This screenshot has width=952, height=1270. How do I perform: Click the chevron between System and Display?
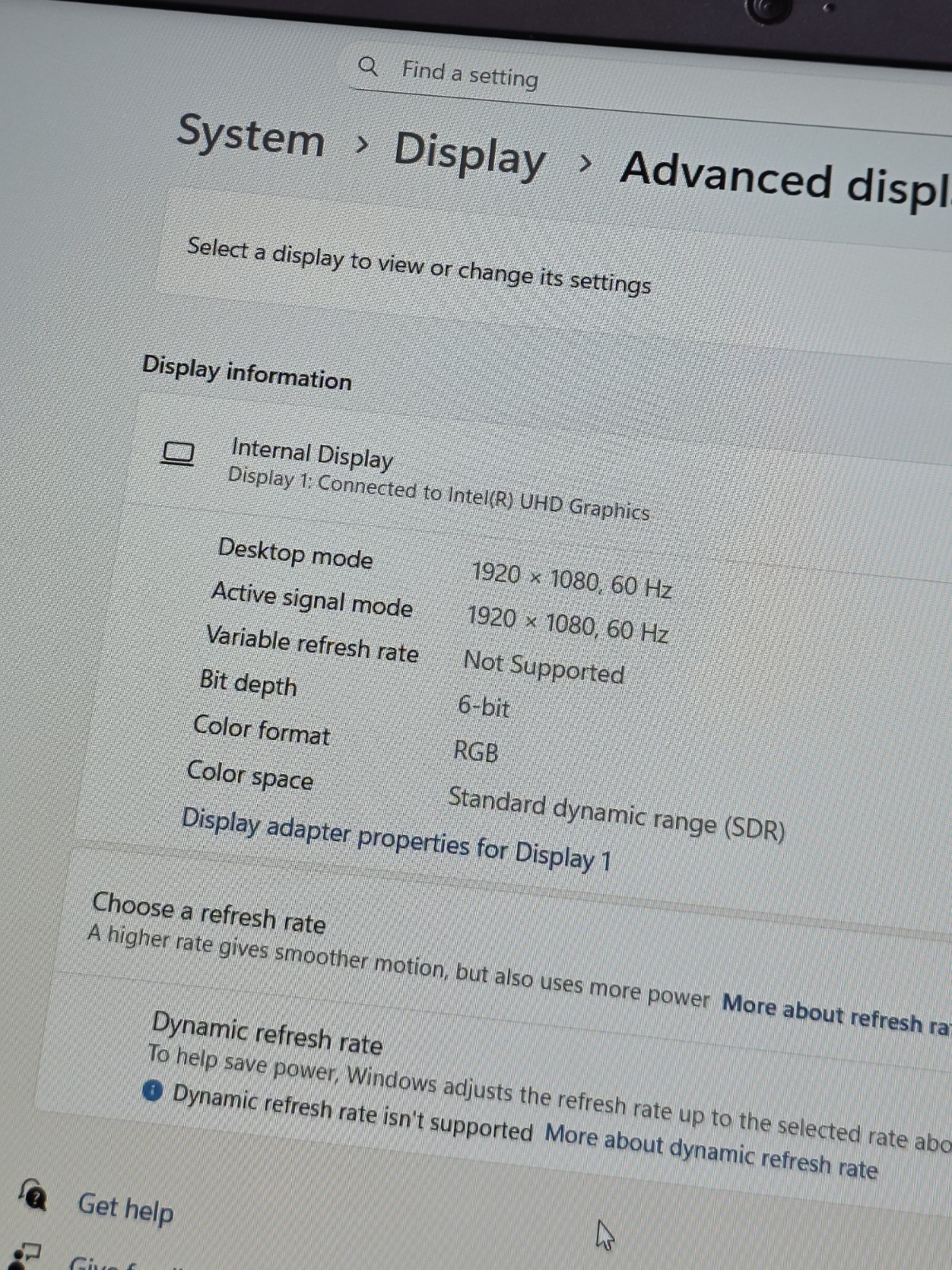[361, 144]
